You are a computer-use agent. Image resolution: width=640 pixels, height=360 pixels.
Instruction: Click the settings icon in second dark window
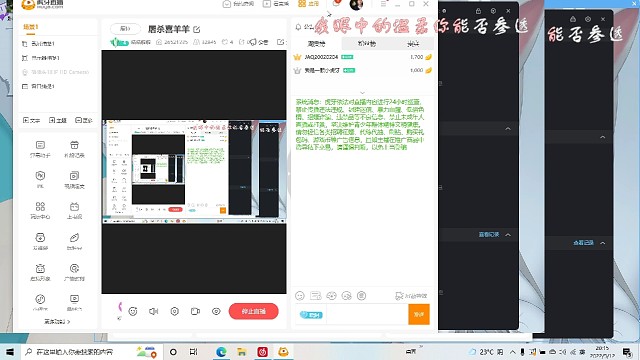(x=588, y=19)
